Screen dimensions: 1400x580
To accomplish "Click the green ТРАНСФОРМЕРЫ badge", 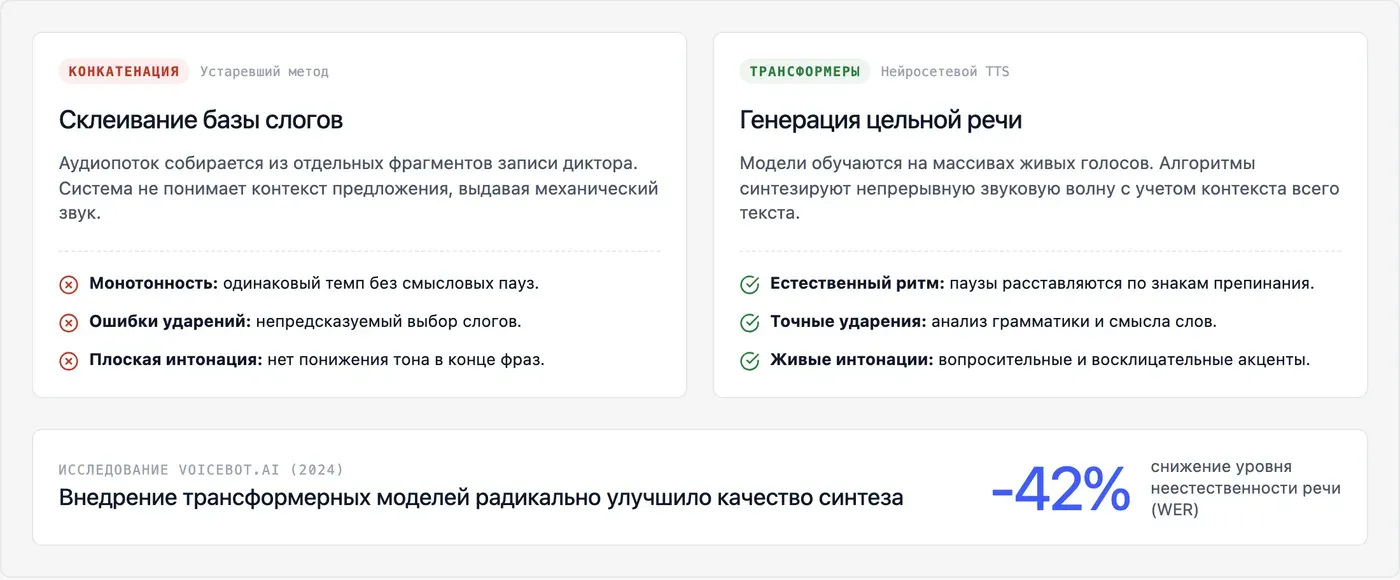I will (805, 71).
